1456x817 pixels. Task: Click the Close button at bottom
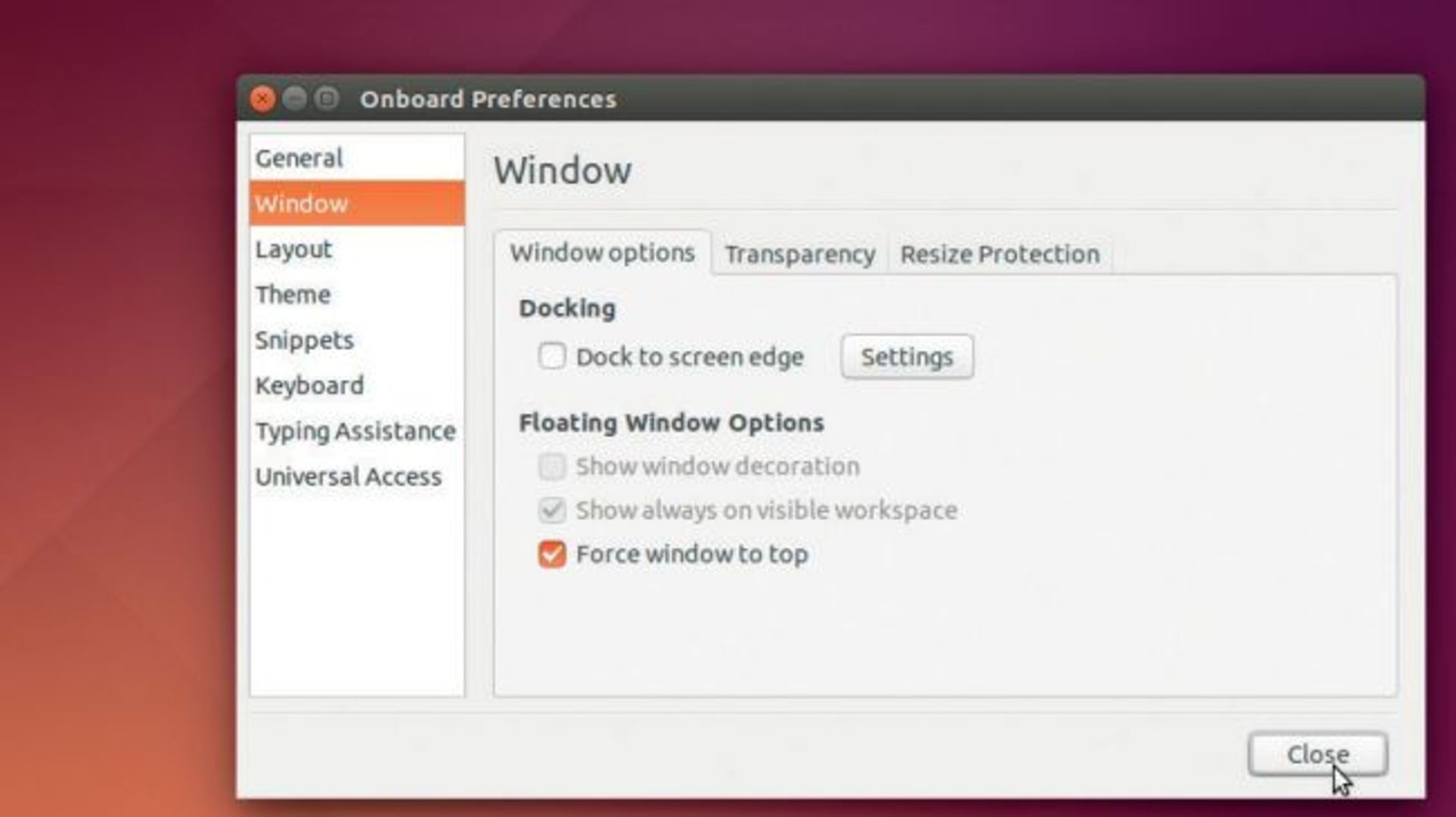[1318, 754]
